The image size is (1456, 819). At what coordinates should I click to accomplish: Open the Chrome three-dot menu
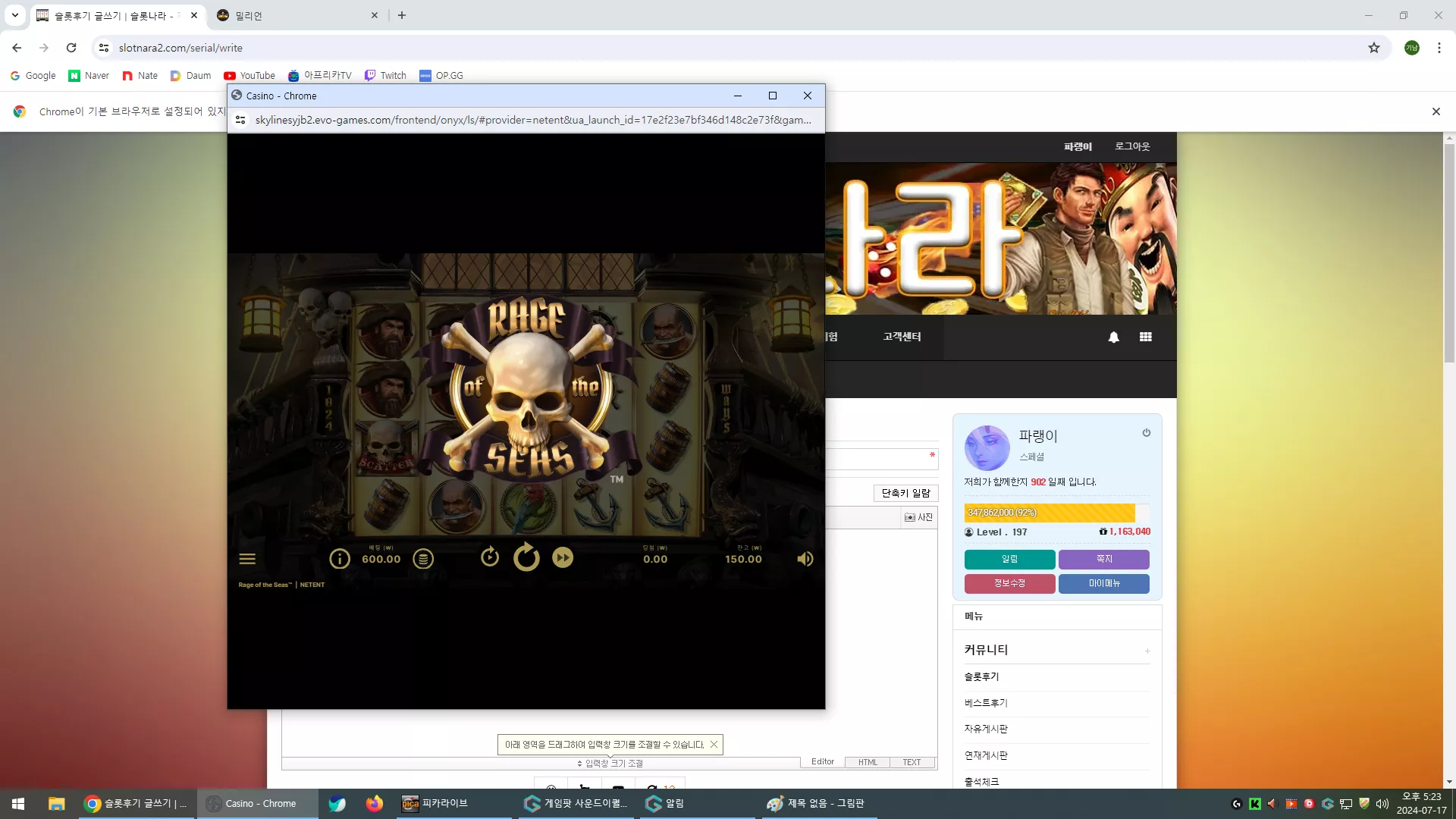[1439, 48]
